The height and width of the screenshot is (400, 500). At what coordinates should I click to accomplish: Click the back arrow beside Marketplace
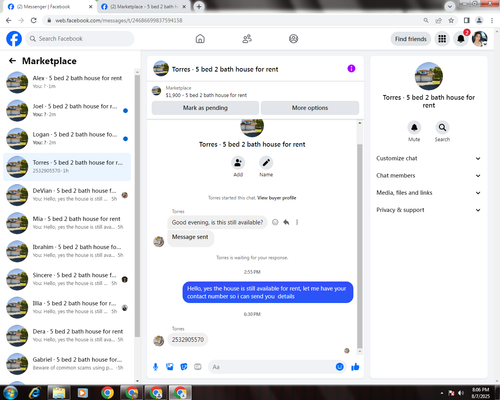coord(12,61)
